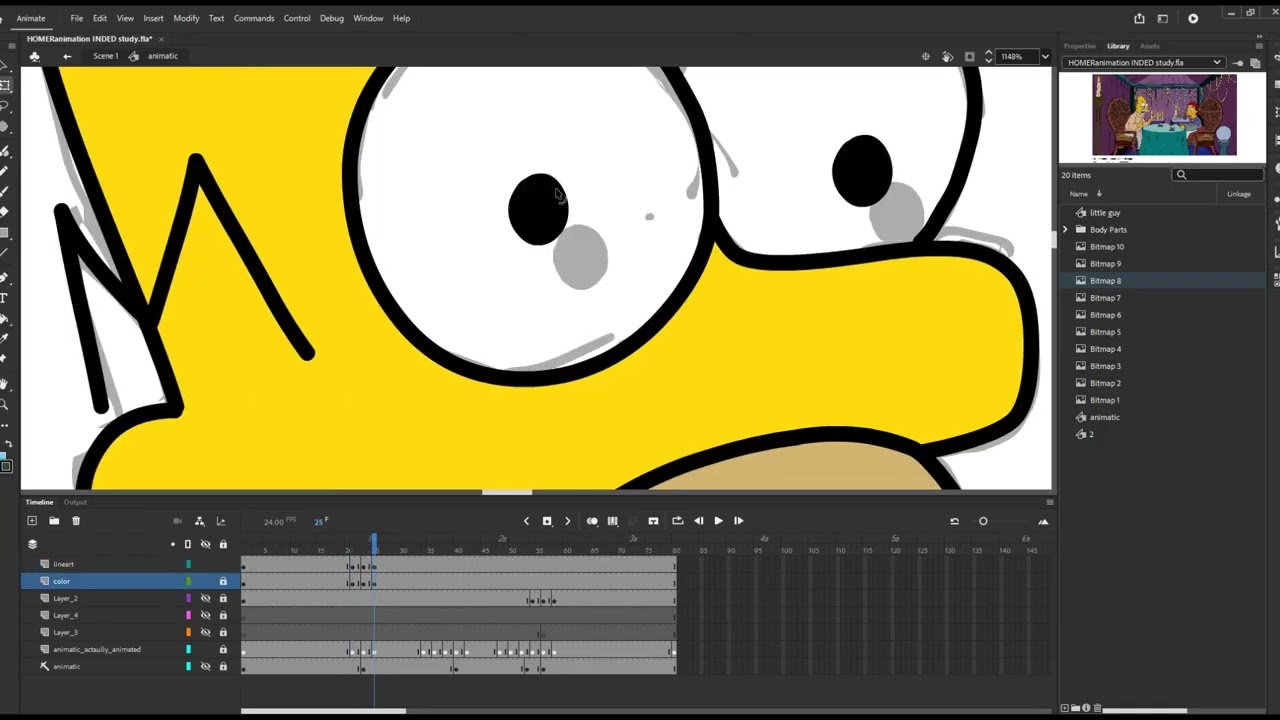Viewport: 1280px width, 720px height.
Task: Expand the Body Parts library folder
Action: pyautogui.click(x=1066, y=230)
